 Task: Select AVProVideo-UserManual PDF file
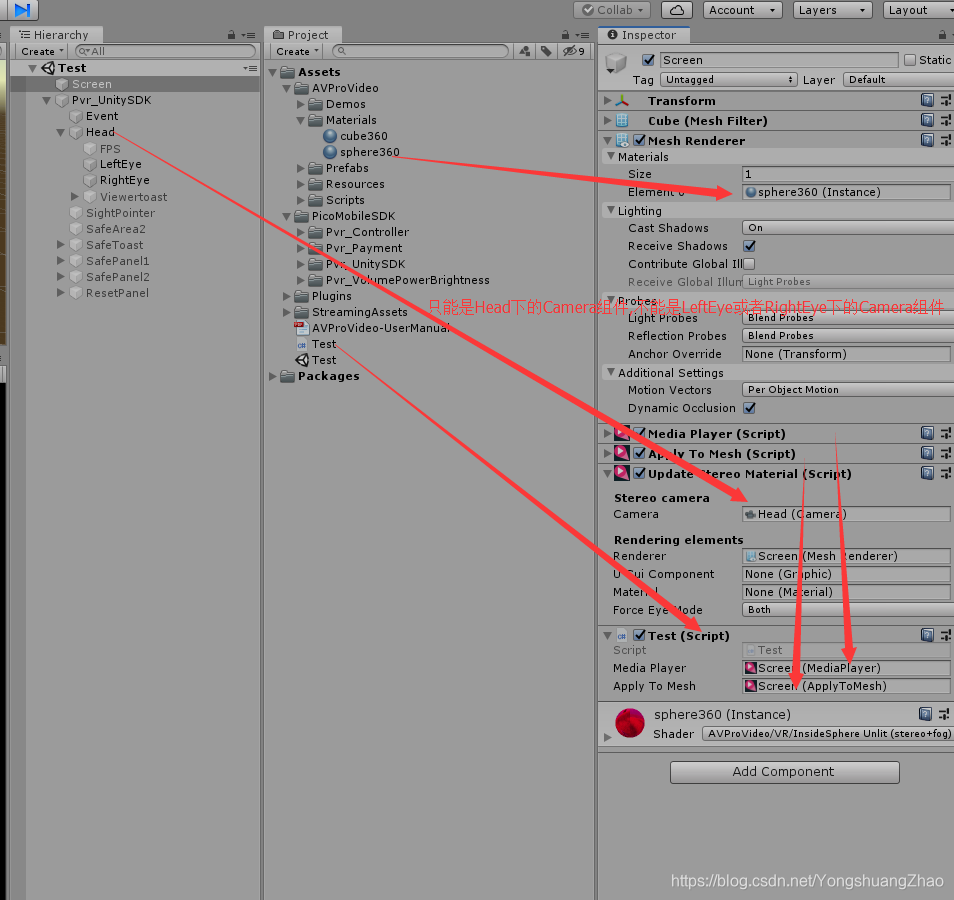[x=380, y=328]
